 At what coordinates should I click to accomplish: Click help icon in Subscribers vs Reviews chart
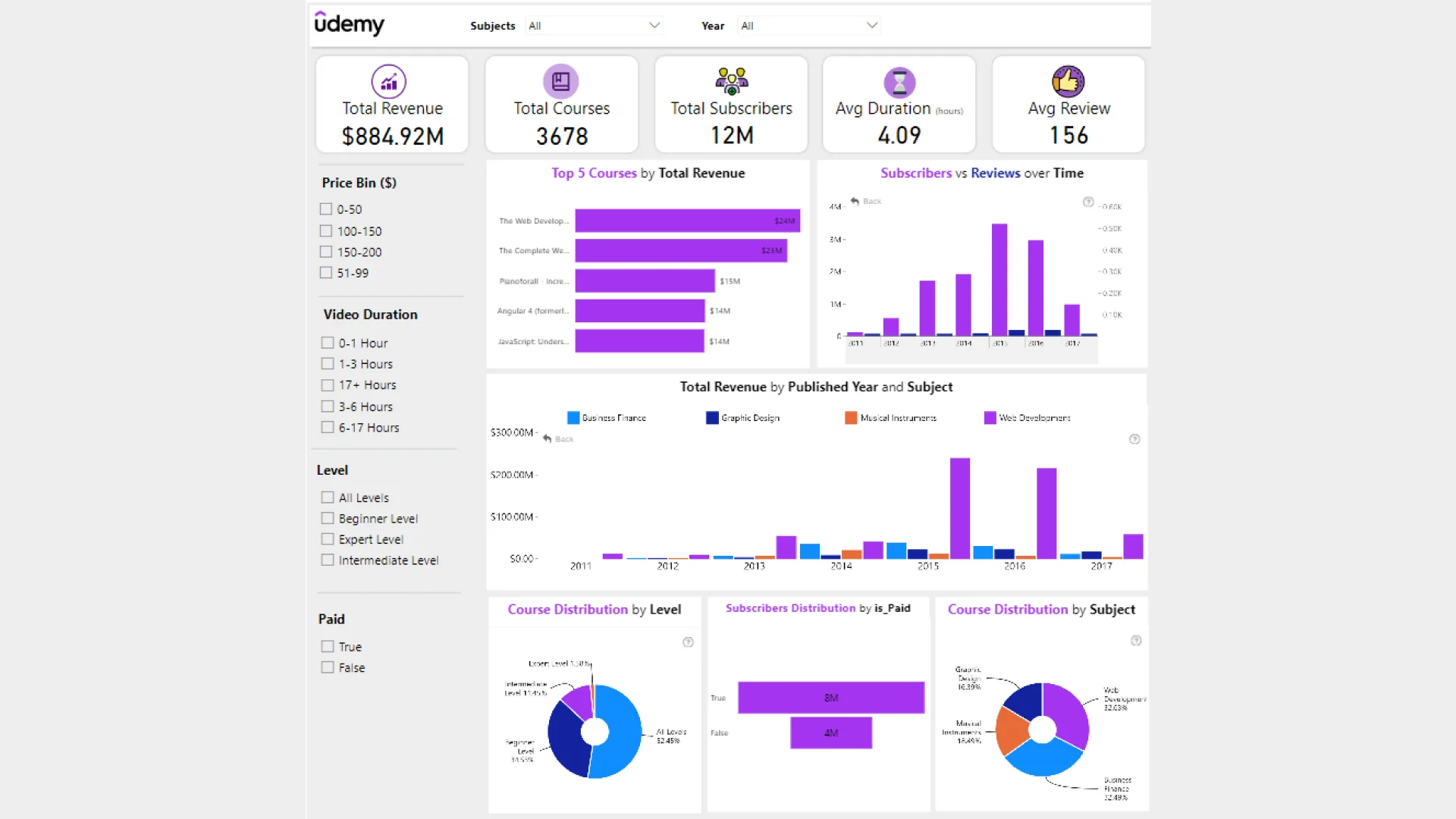pyautogui.click(x=1088, y=202)
